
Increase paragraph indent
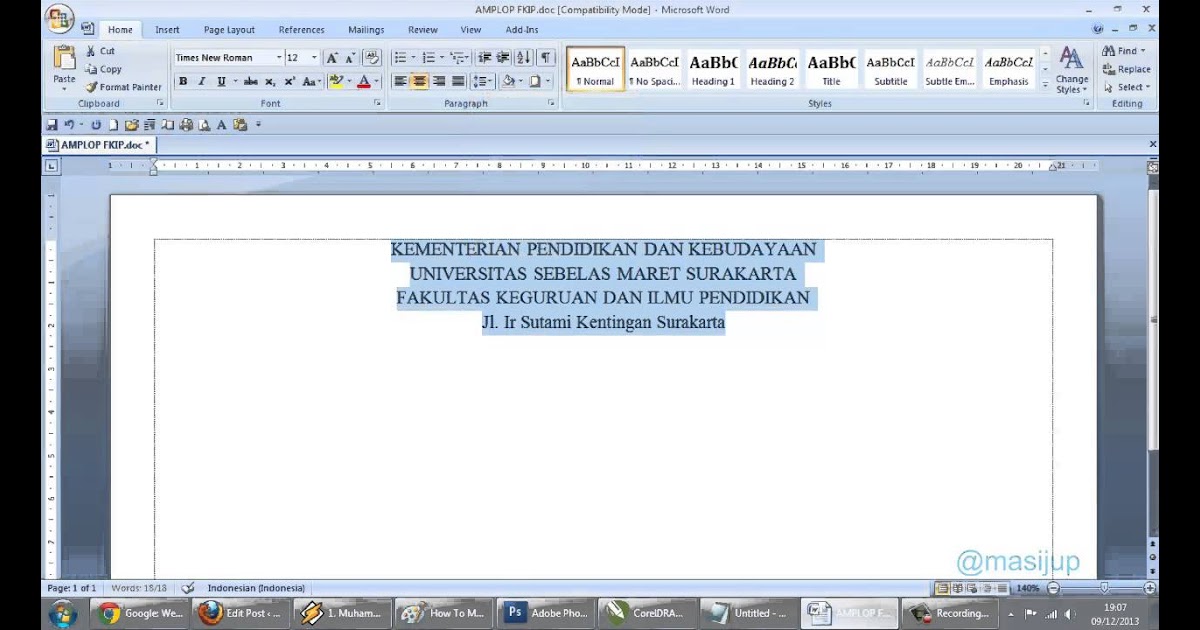[x=503, y=58]
